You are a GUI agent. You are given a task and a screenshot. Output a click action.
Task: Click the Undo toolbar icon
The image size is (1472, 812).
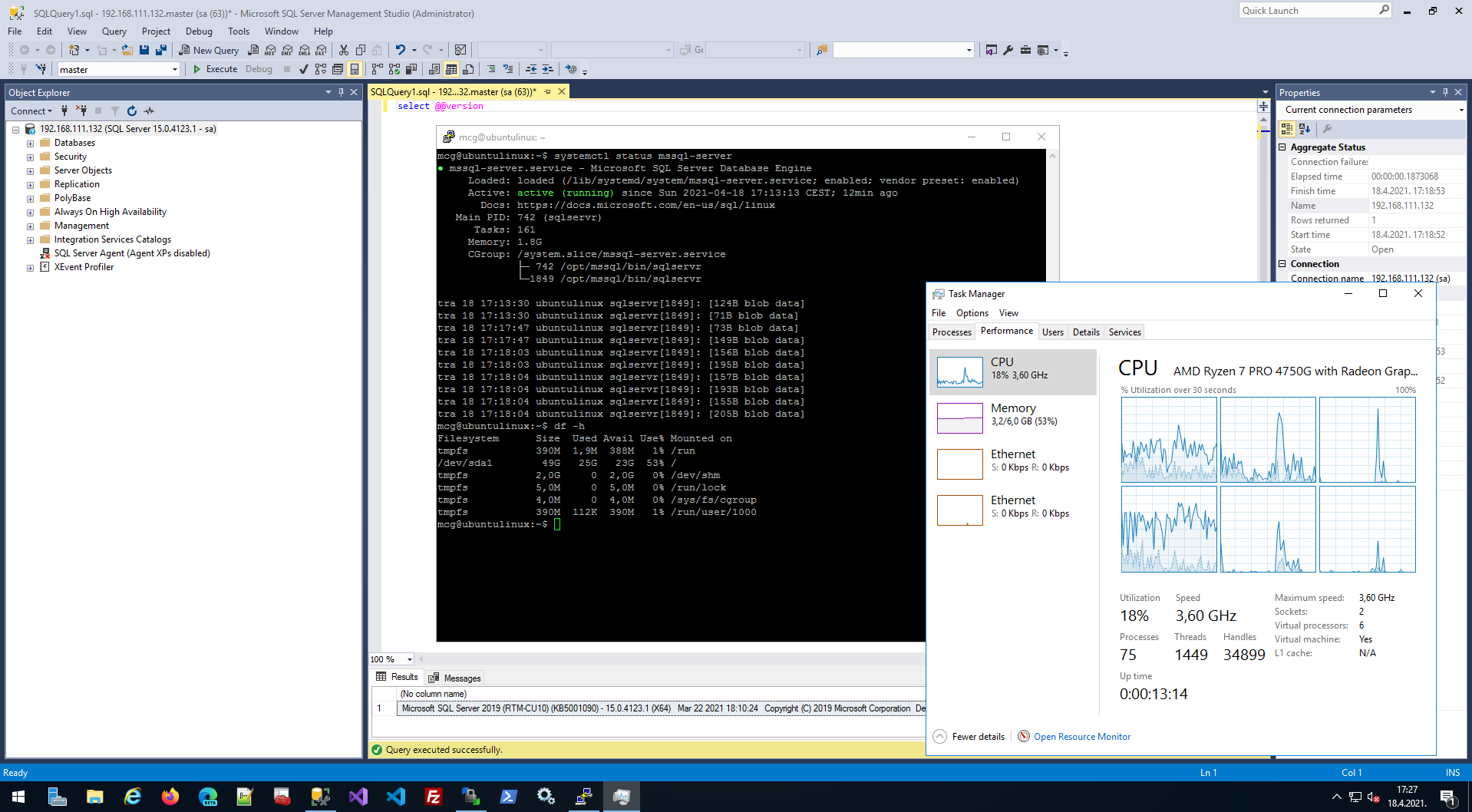400,50
